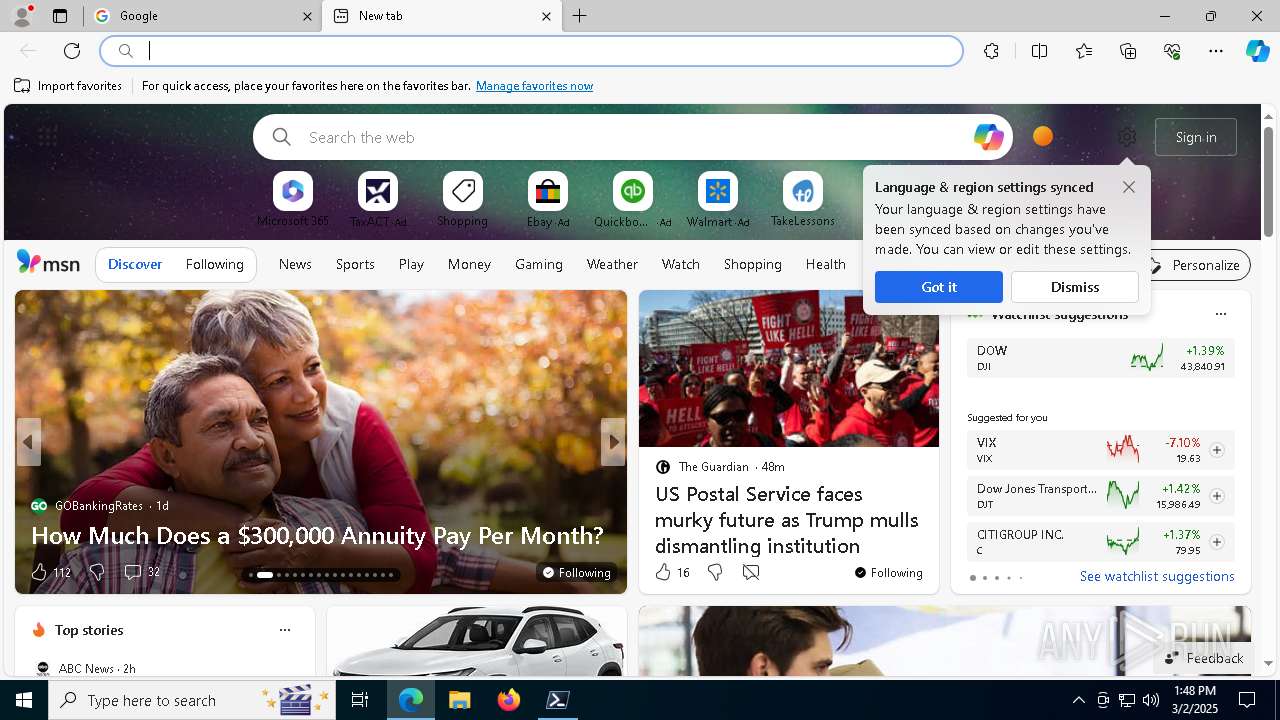This screenshot has height=720, width=1280.
Task: Open Top stories more options ellipsis
Action: pos(285,630)
